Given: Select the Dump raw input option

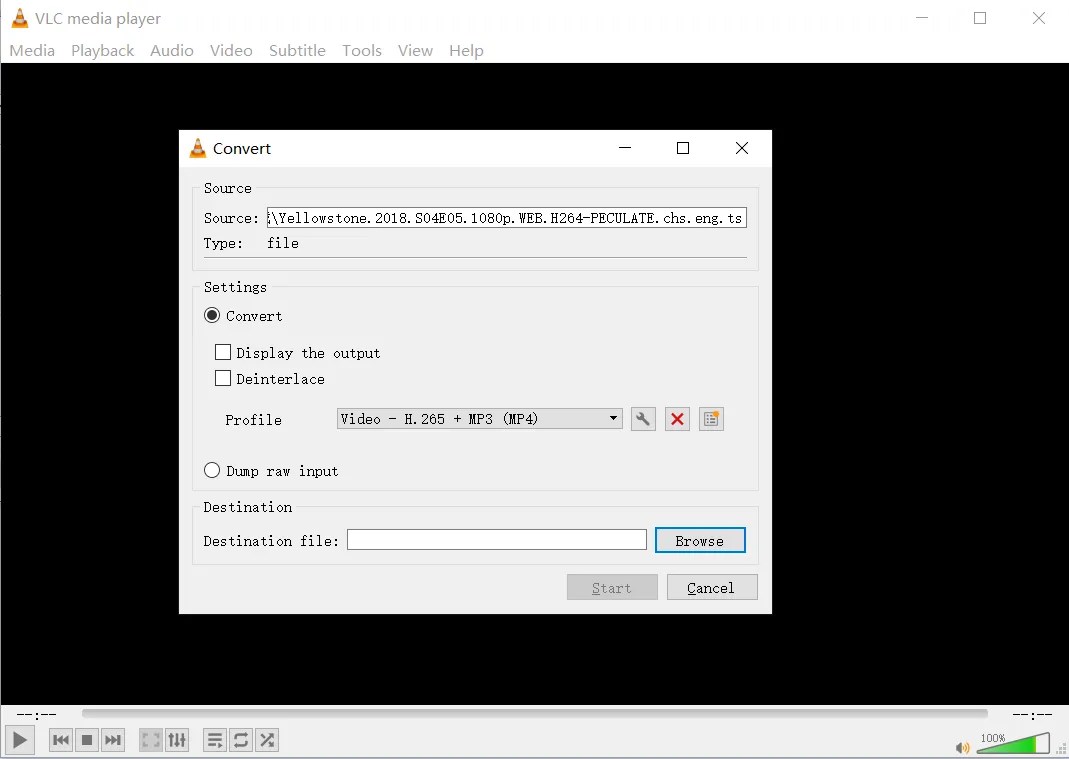Looking at the screenshot, I should (x=212, y=470).
